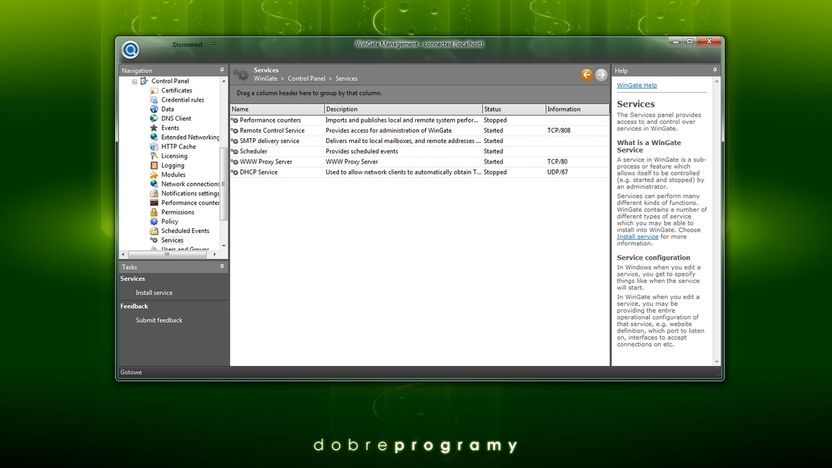
Task: Click WinGate in the breadcrumb
Action: (265, 79)
